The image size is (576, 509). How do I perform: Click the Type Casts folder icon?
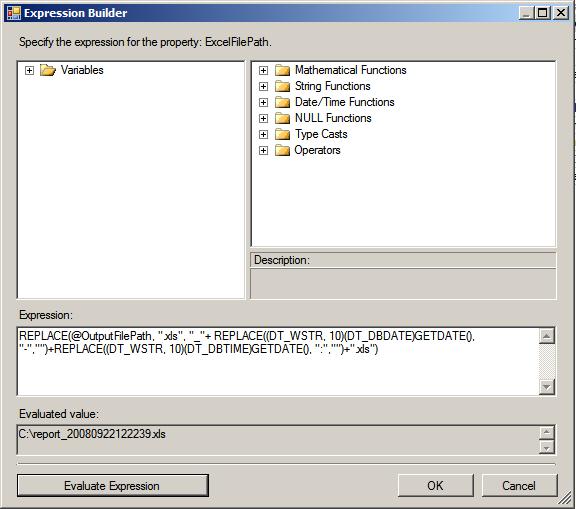[x=282, y=134]
